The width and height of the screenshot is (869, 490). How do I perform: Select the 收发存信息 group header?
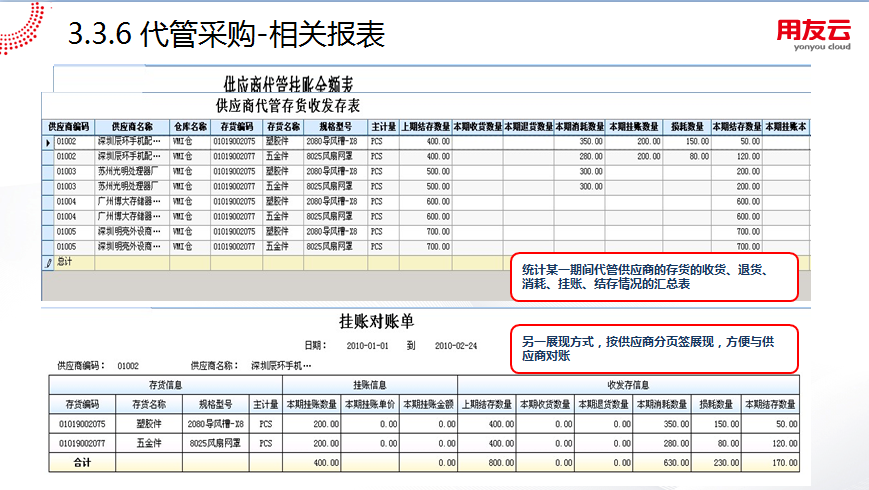(x=628, y=385)
